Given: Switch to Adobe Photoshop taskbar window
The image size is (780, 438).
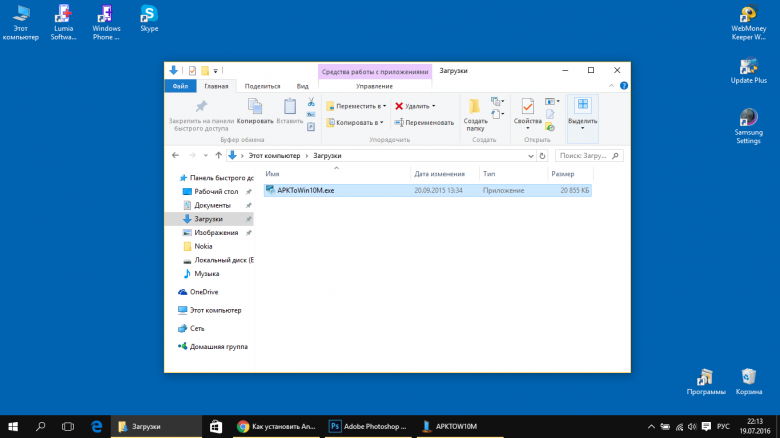Looking at the screenshot, I should [368, 427].
